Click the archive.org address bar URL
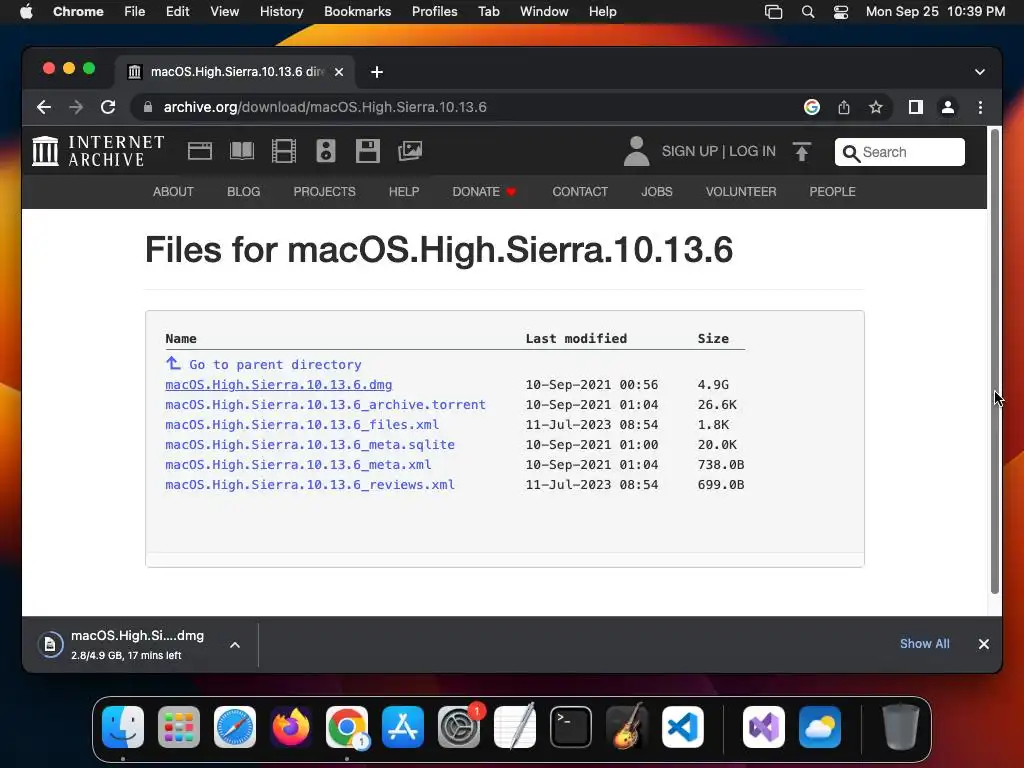1024x768 pixels. 325,107
